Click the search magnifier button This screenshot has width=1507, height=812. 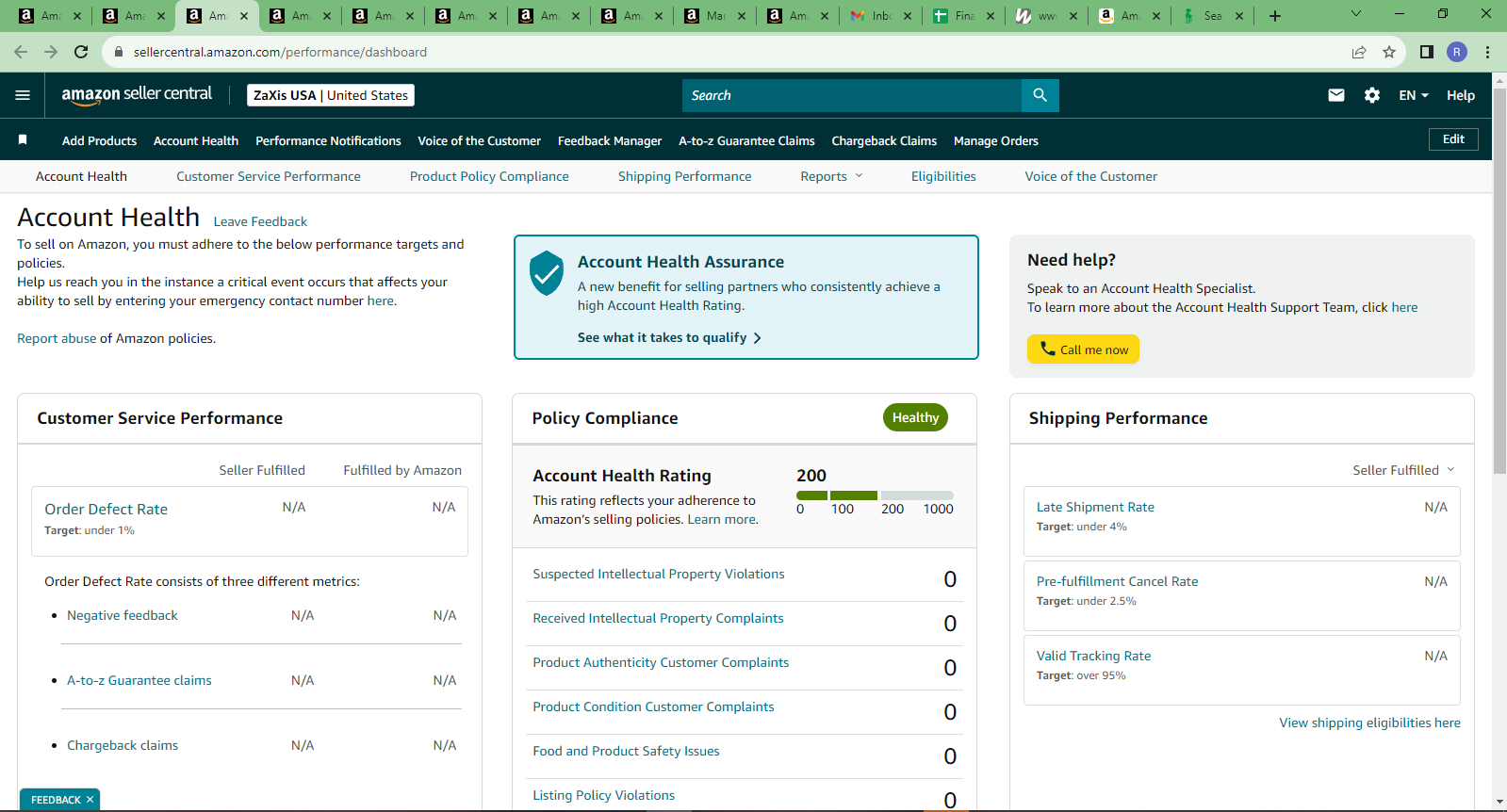coord(1040,95)
